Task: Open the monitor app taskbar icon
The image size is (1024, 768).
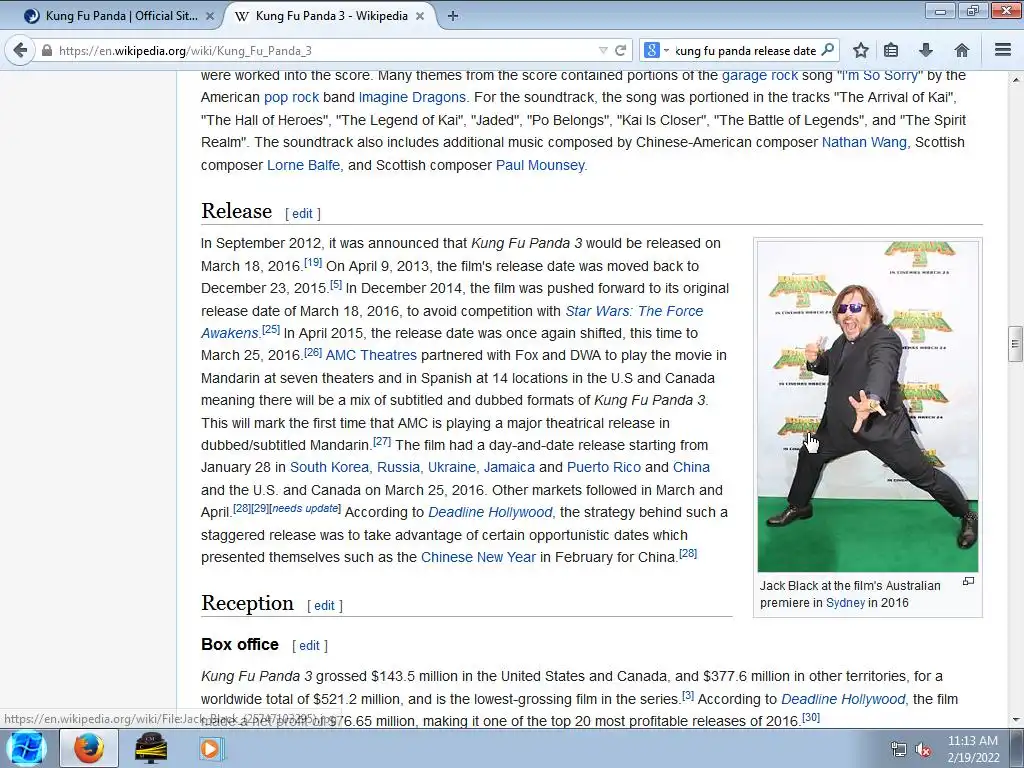Action: tap(151, 748)
